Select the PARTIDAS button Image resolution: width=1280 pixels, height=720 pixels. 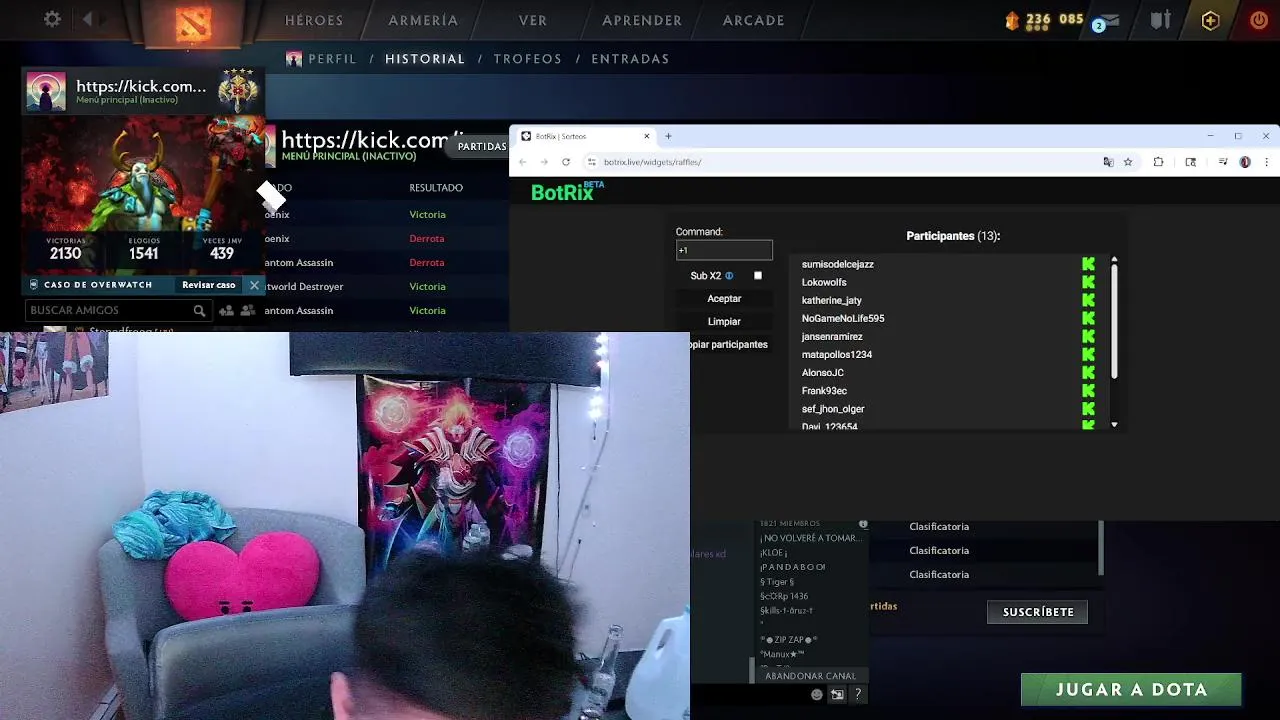point(482,146)
